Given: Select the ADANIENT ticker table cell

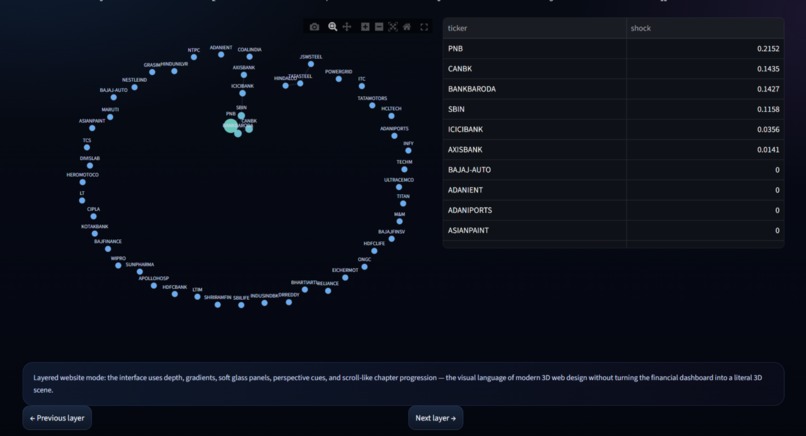Looking at the screenshot, I should (535, 190).
